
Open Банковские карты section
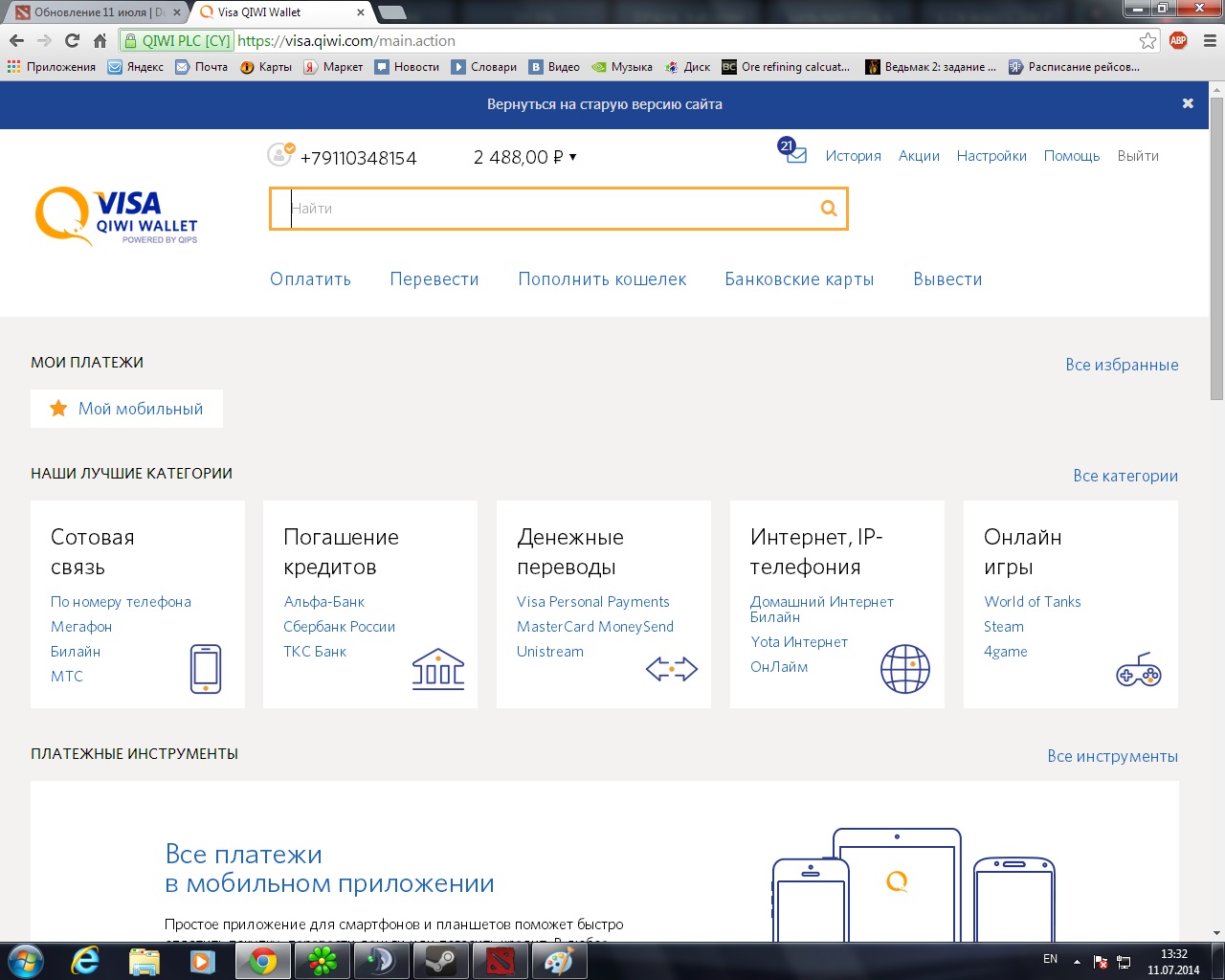[799, 279]
